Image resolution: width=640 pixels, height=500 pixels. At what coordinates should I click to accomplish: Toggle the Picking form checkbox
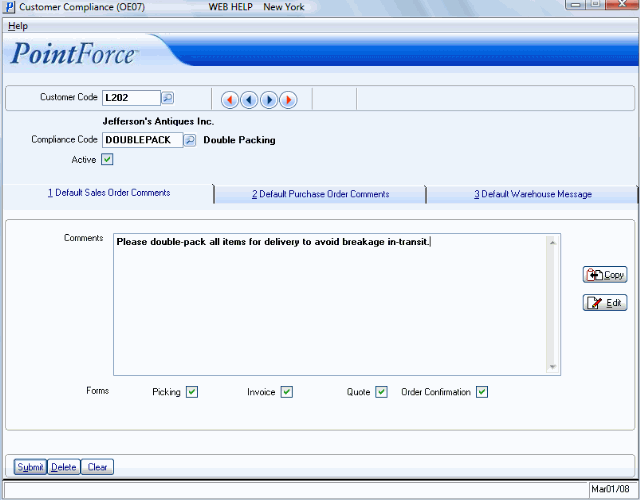coord(192,392)
